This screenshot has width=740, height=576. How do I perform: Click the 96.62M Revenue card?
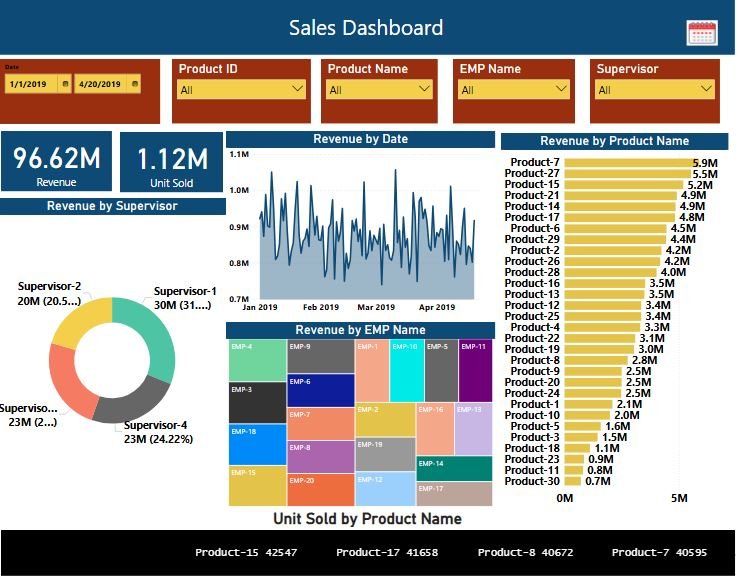56,162
